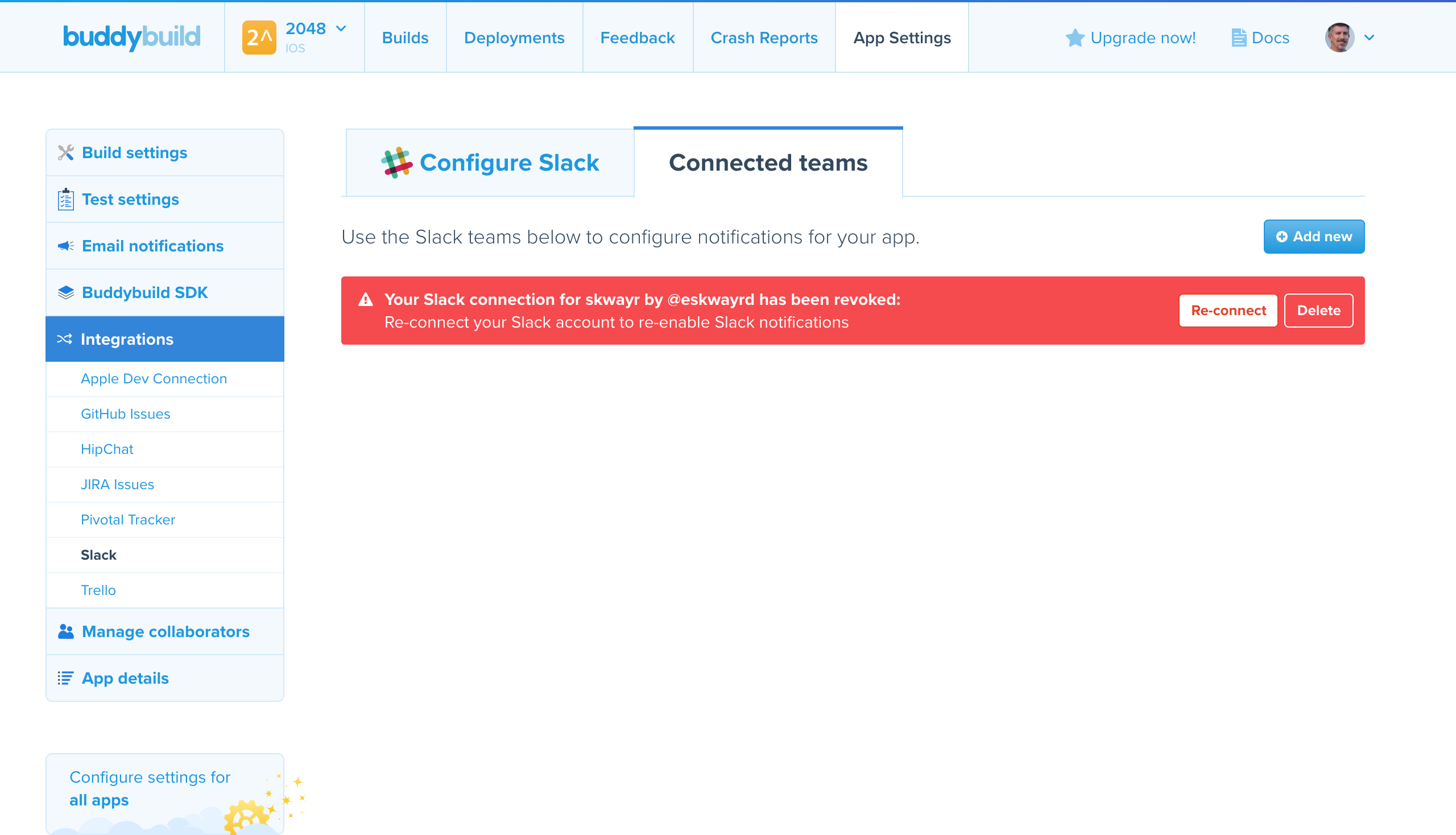The height and width of the screenshot is (835, 1456).
Task: Open the app switcher chevron next to 2048
Action: pos(341,28)
